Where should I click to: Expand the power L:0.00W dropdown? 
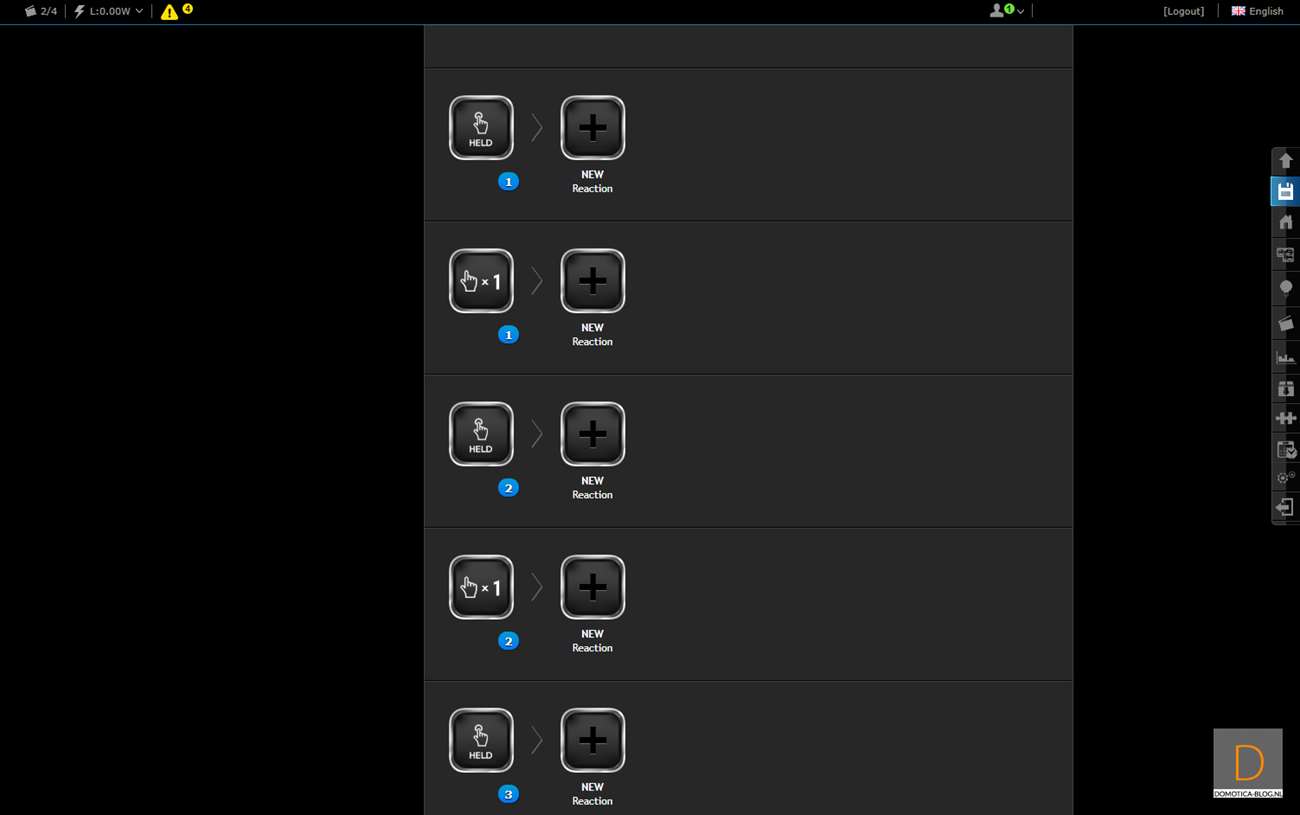point(108,11)
